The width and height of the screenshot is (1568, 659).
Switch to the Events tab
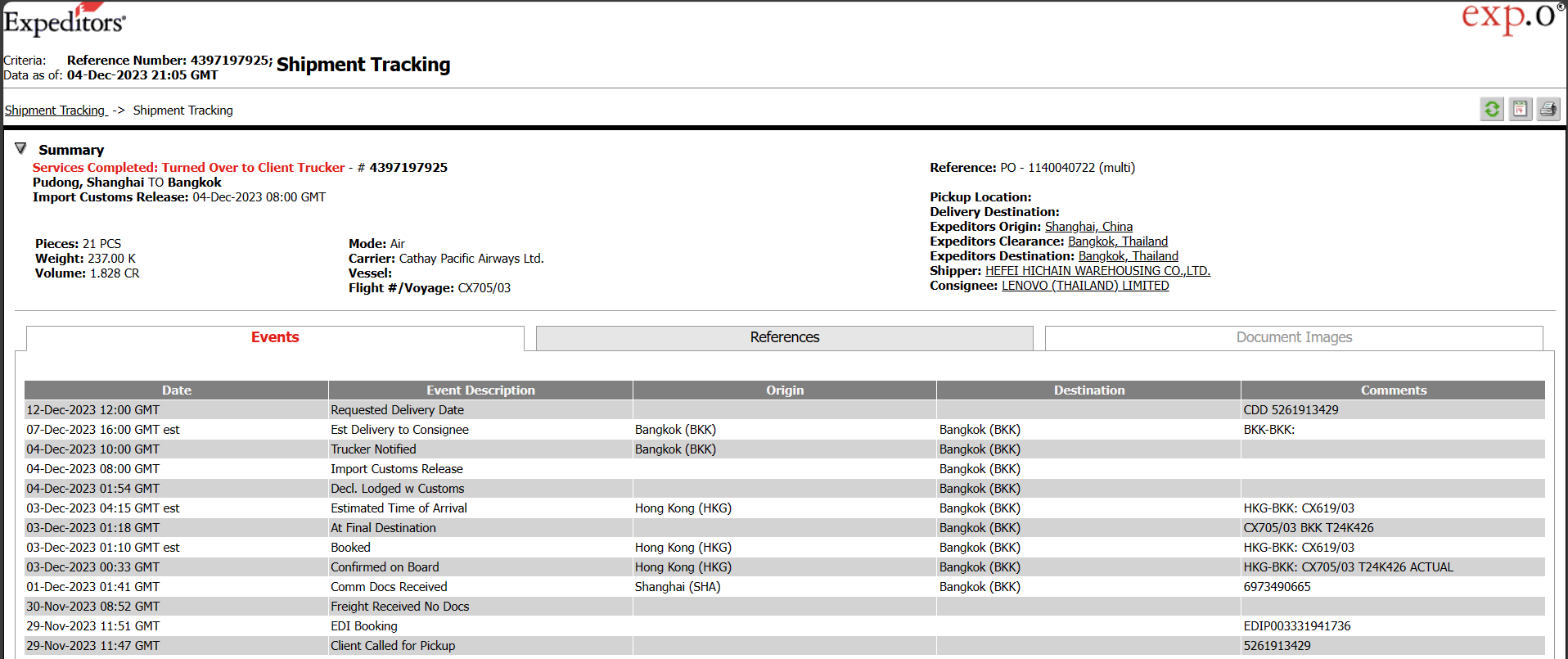(x=275, y=337)
